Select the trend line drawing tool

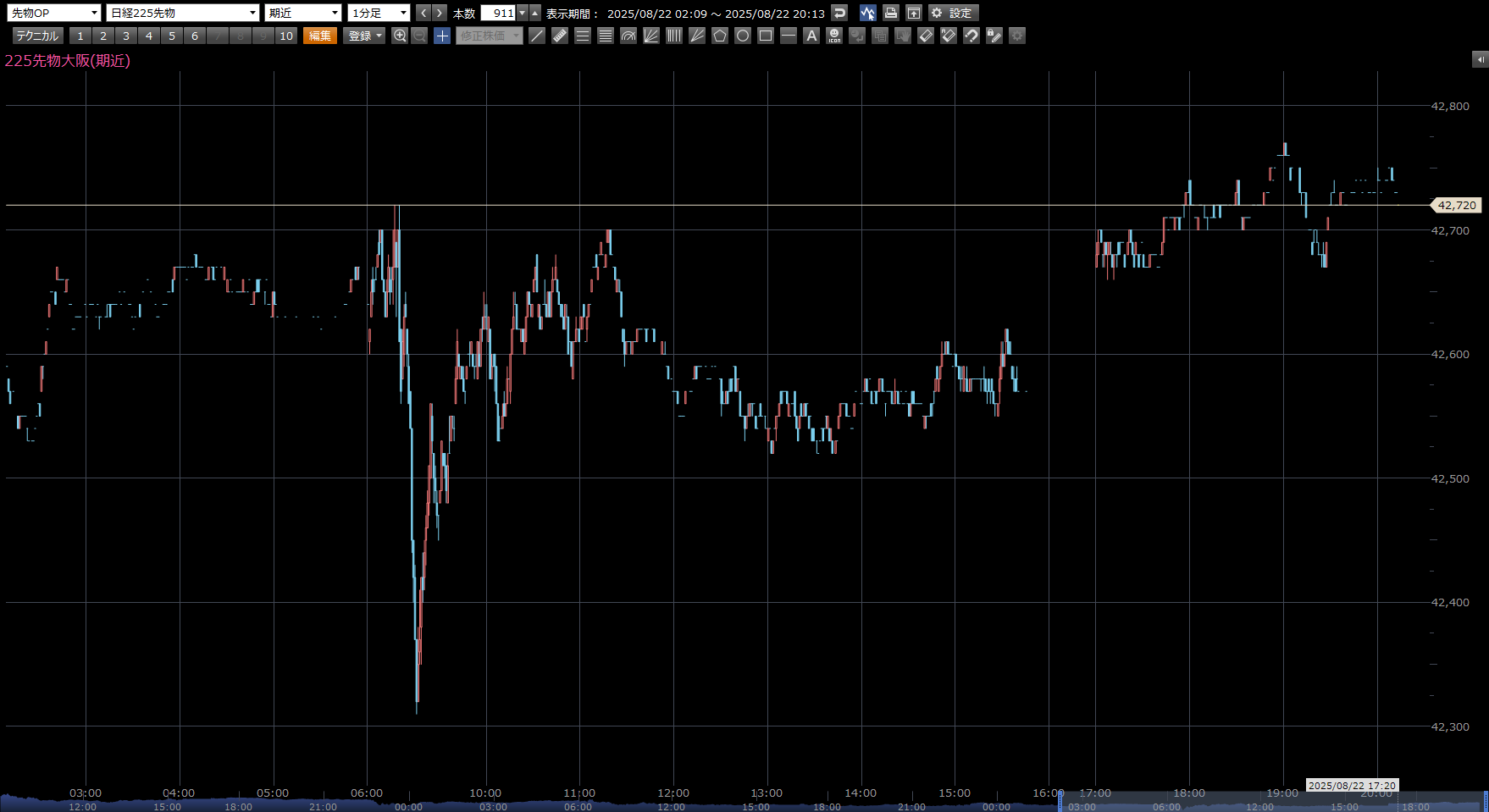[537, 36]
